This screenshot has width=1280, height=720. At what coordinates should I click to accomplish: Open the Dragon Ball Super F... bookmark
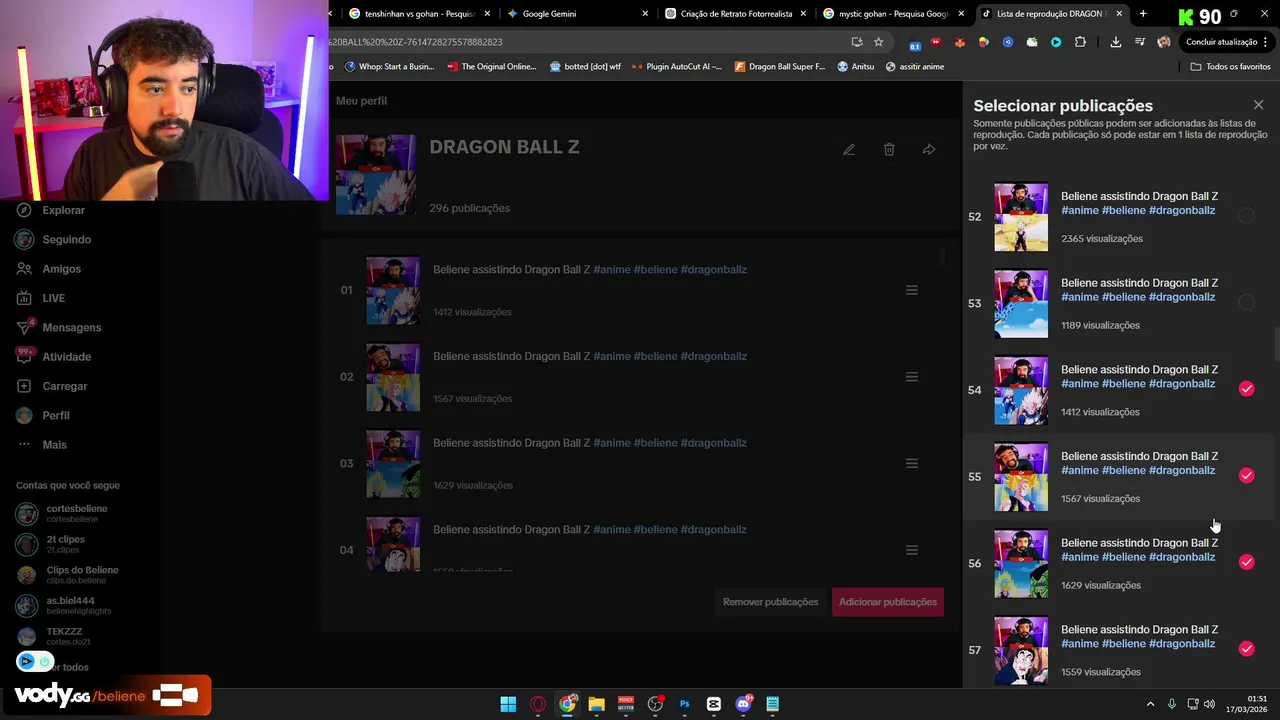pos(779,67)
